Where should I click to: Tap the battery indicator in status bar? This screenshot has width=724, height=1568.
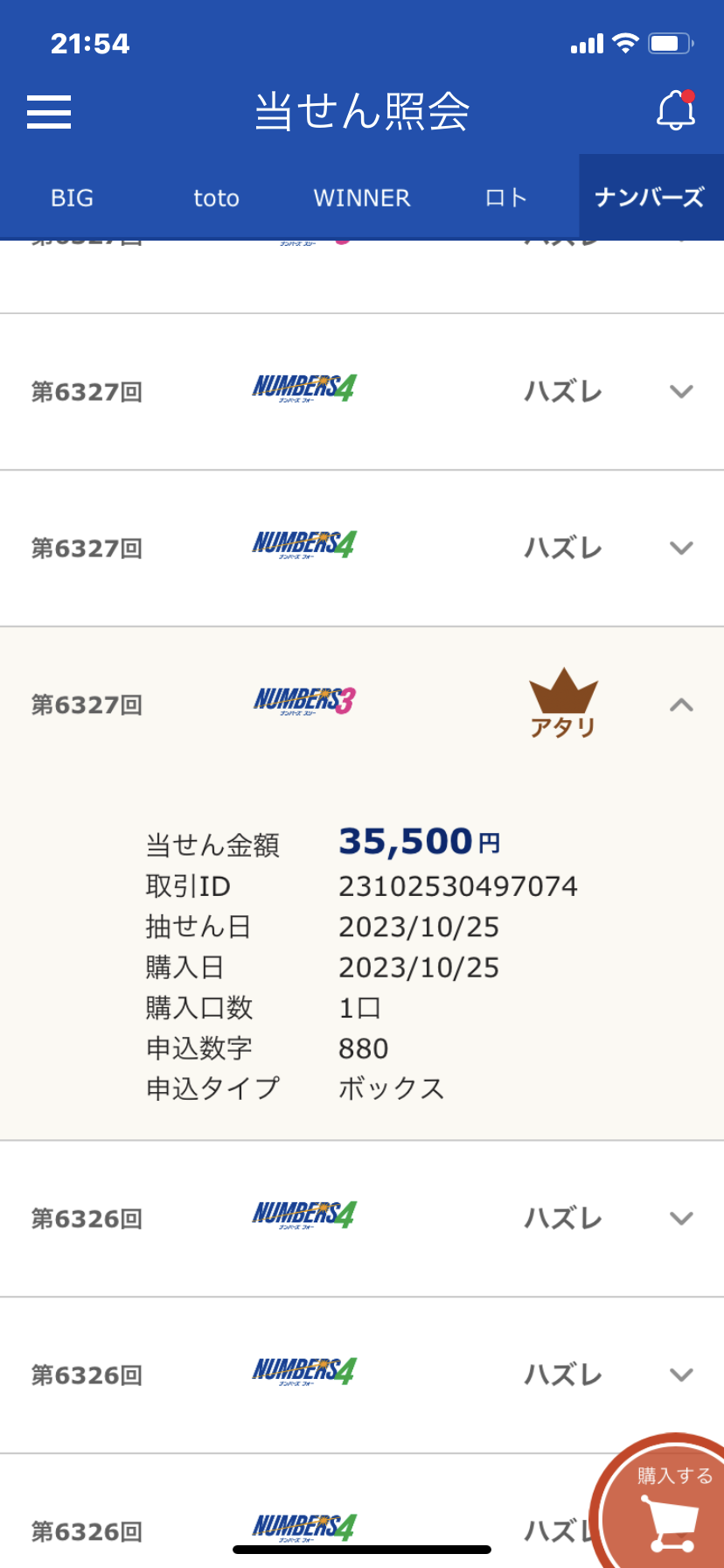[671, 43]
